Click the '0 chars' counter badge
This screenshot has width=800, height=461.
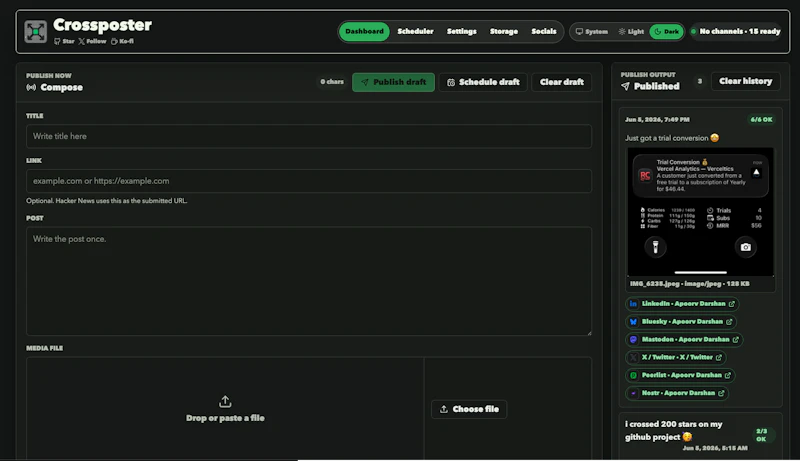click(x=332, y=82)
